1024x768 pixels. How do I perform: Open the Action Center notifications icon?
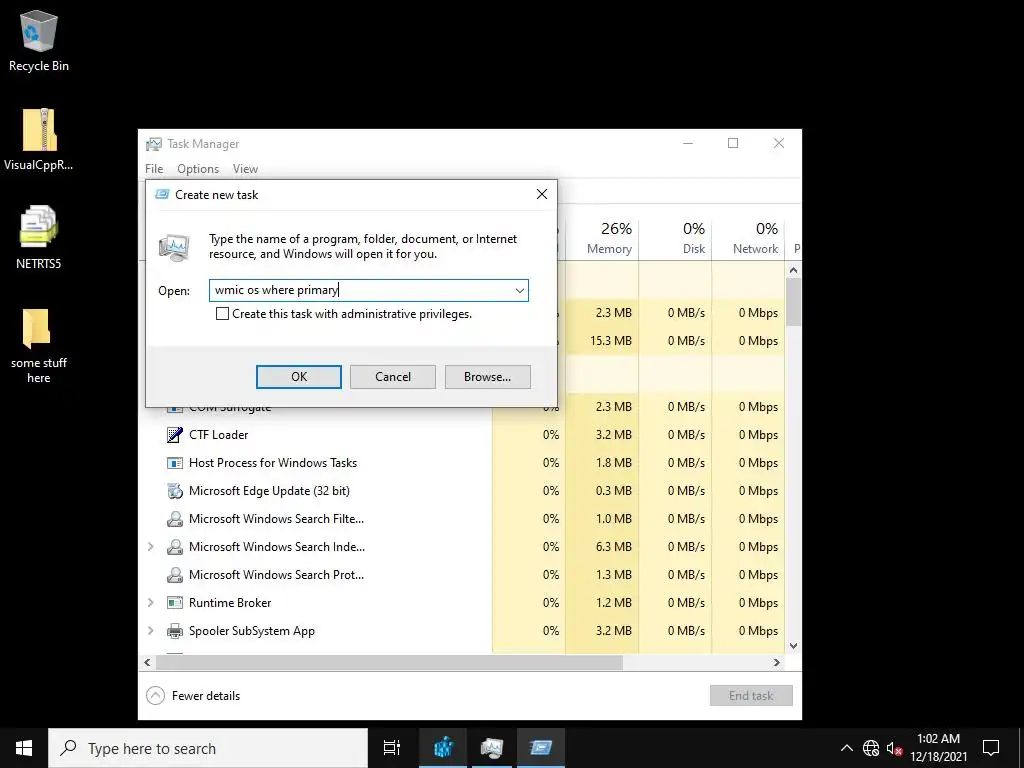tap(991, 748)
